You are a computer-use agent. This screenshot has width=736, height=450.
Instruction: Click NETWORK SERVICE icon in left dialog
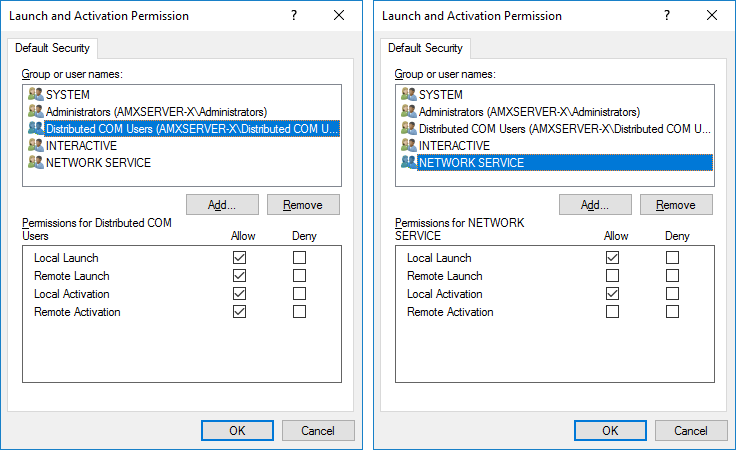point(36,162)
